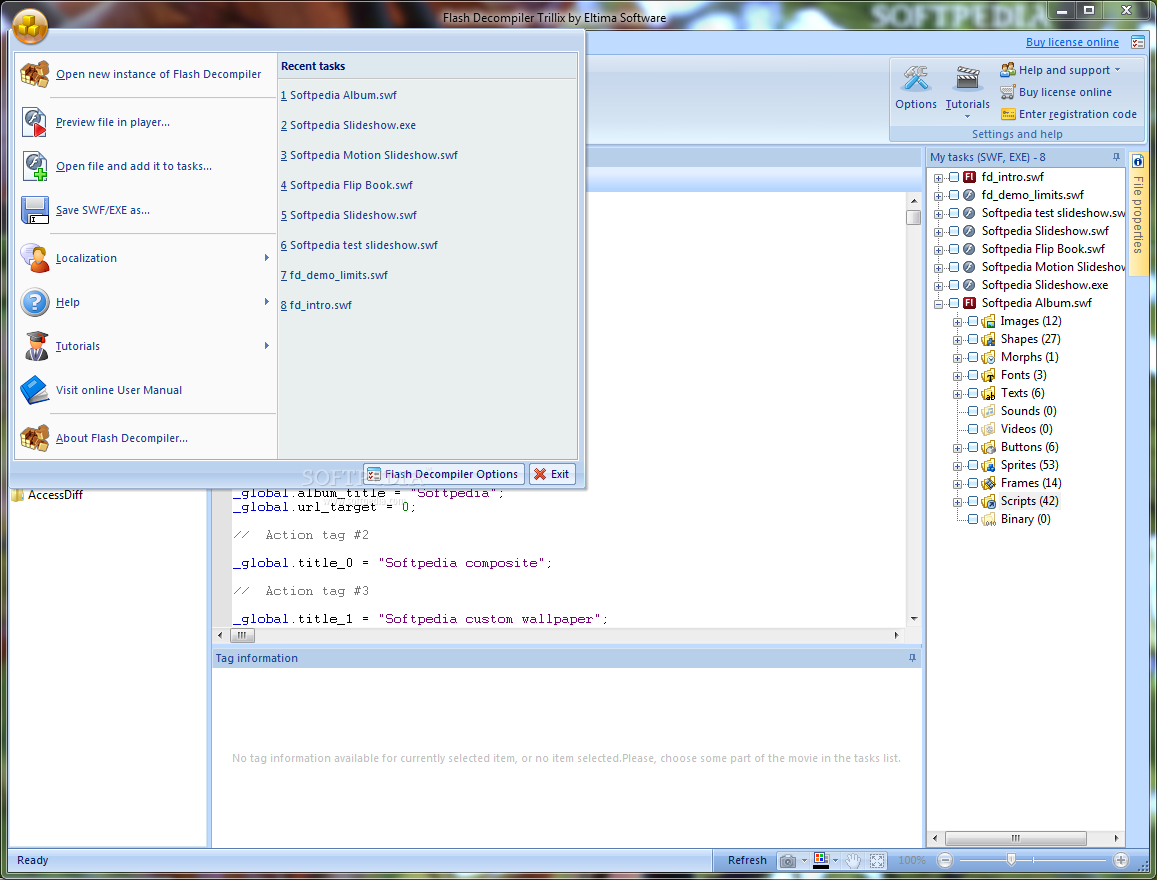Follow the Buy license online link at top
1157x880 pixels.
click(x=1072, y=42)
